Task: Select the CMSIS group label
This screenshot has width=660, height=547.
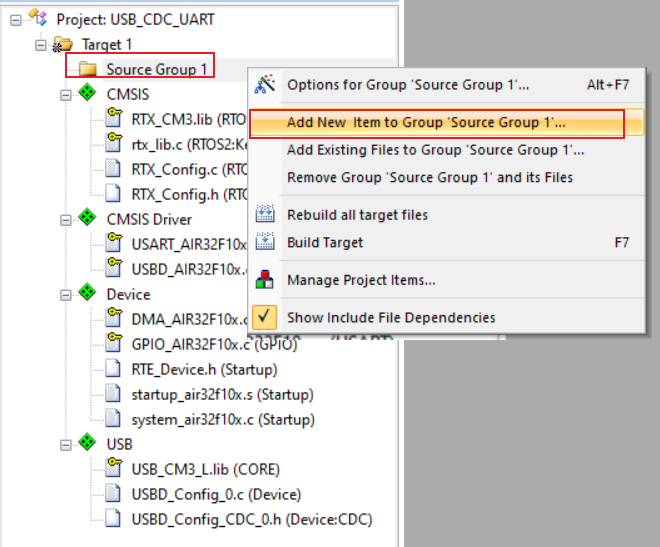Action: click(128, 94)
